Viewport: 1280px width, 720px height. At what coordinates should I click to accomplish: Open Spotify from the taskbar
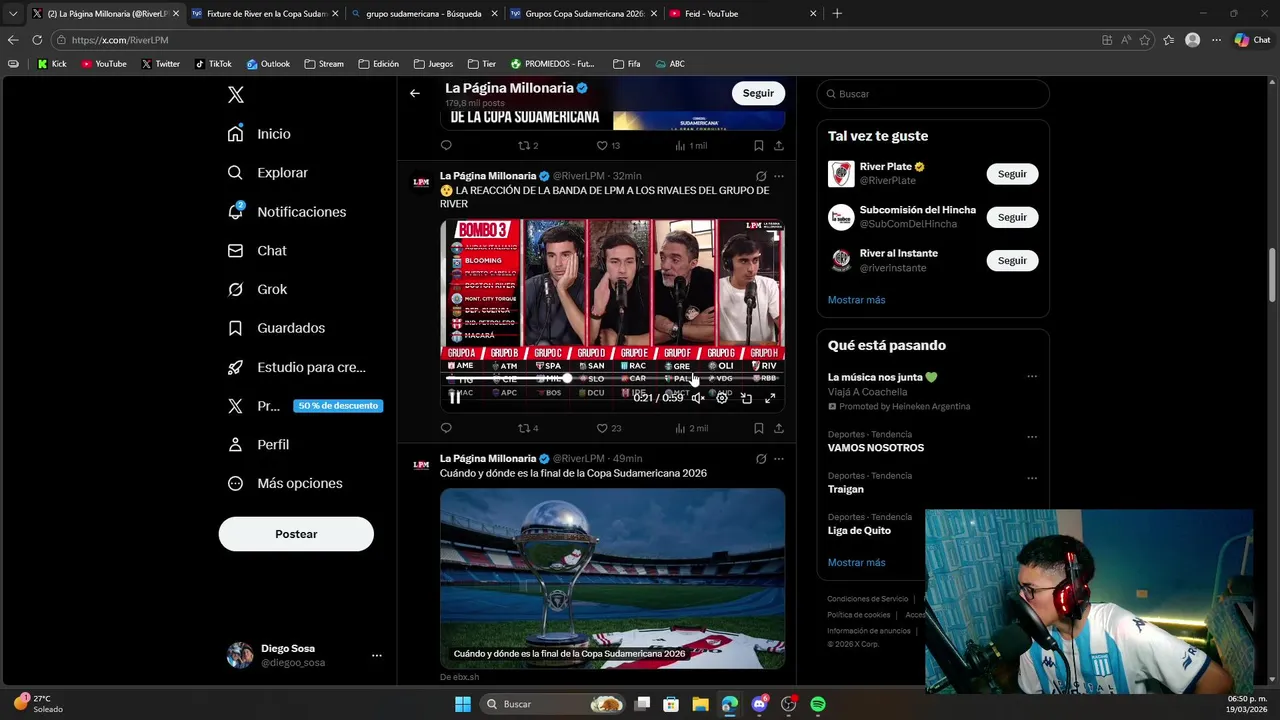point(818,704)
